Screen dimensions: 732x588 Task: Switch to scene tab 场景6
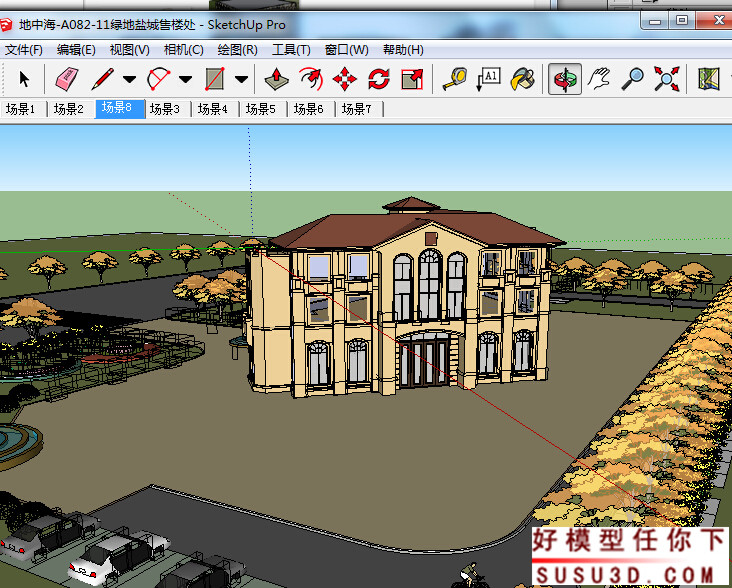pos(309,109)
